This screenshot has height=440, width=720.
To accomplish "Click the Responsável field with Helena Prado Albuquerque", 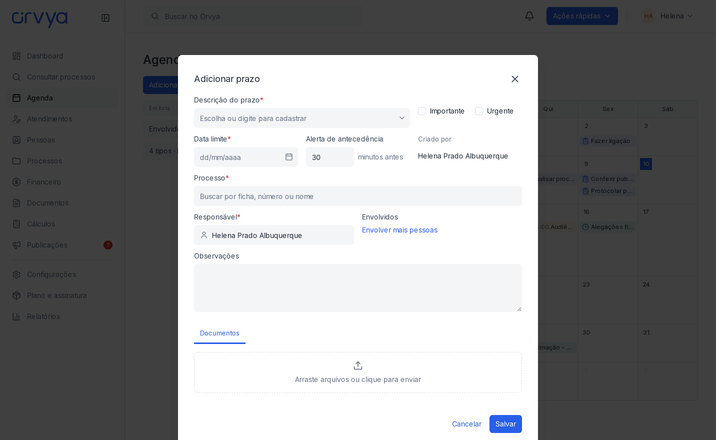I will pyautogui.click(x=274, y=235).
